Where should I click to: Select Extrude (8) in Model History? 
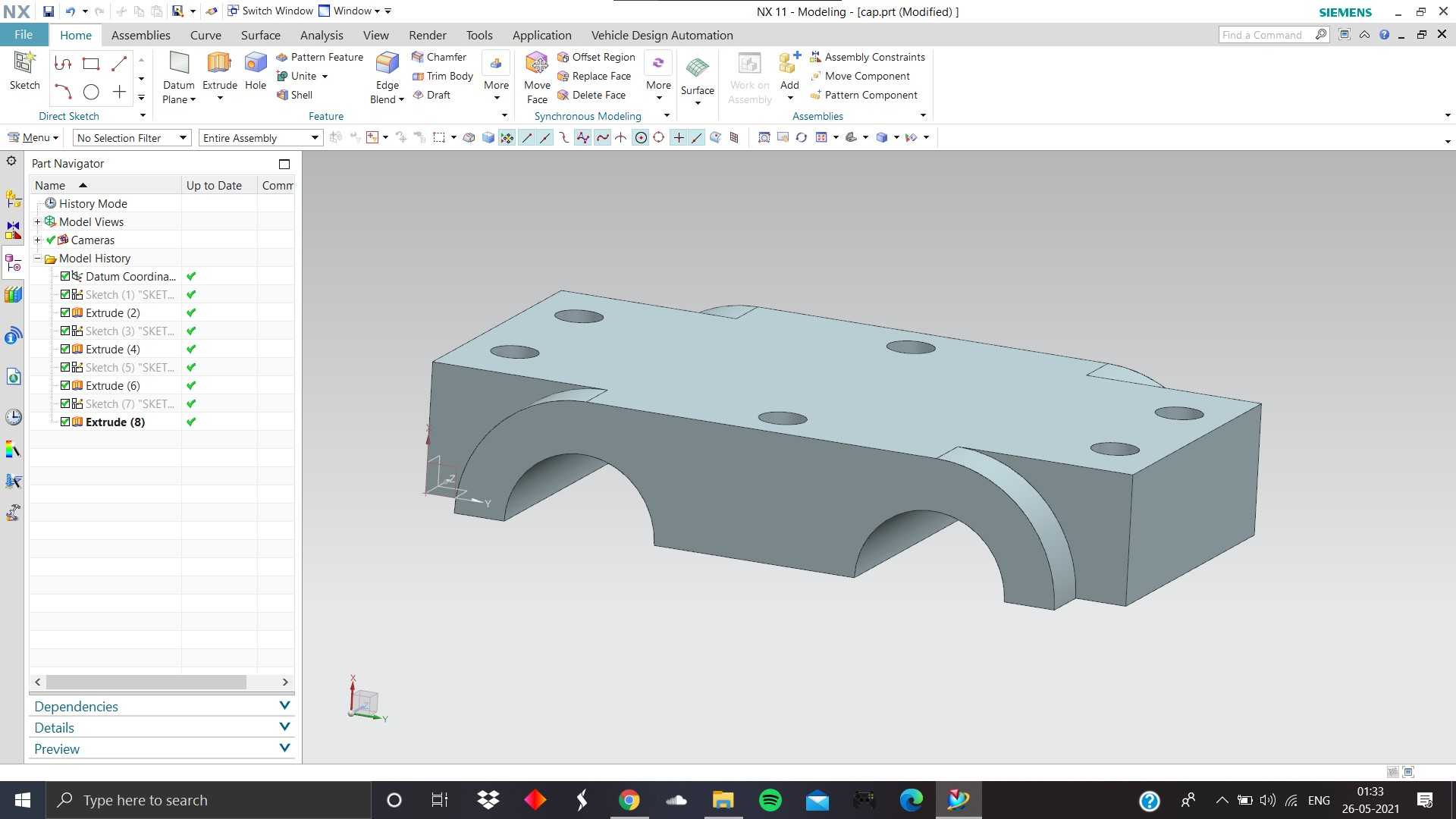click(115, 422)
